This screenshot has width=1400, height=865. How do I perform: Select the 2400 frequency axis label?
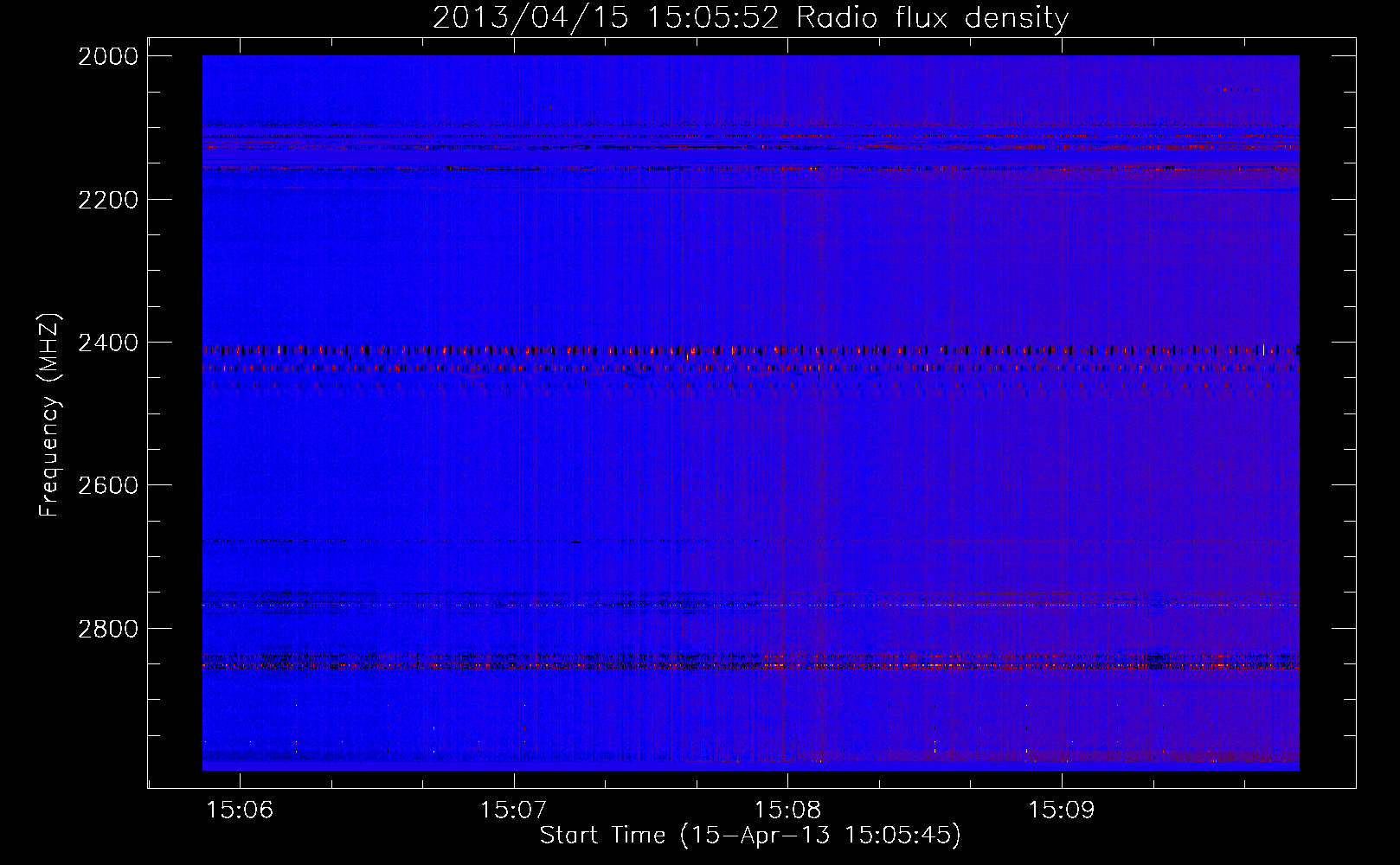[x=108, y=343]
